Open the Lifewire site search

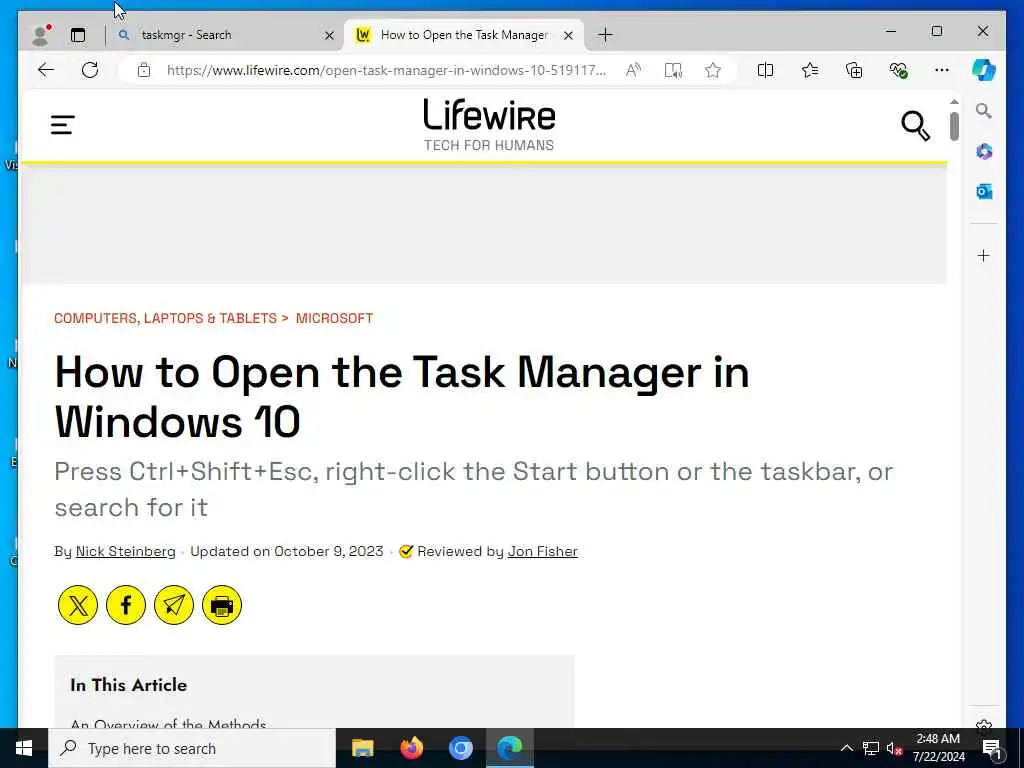(916, 125)
